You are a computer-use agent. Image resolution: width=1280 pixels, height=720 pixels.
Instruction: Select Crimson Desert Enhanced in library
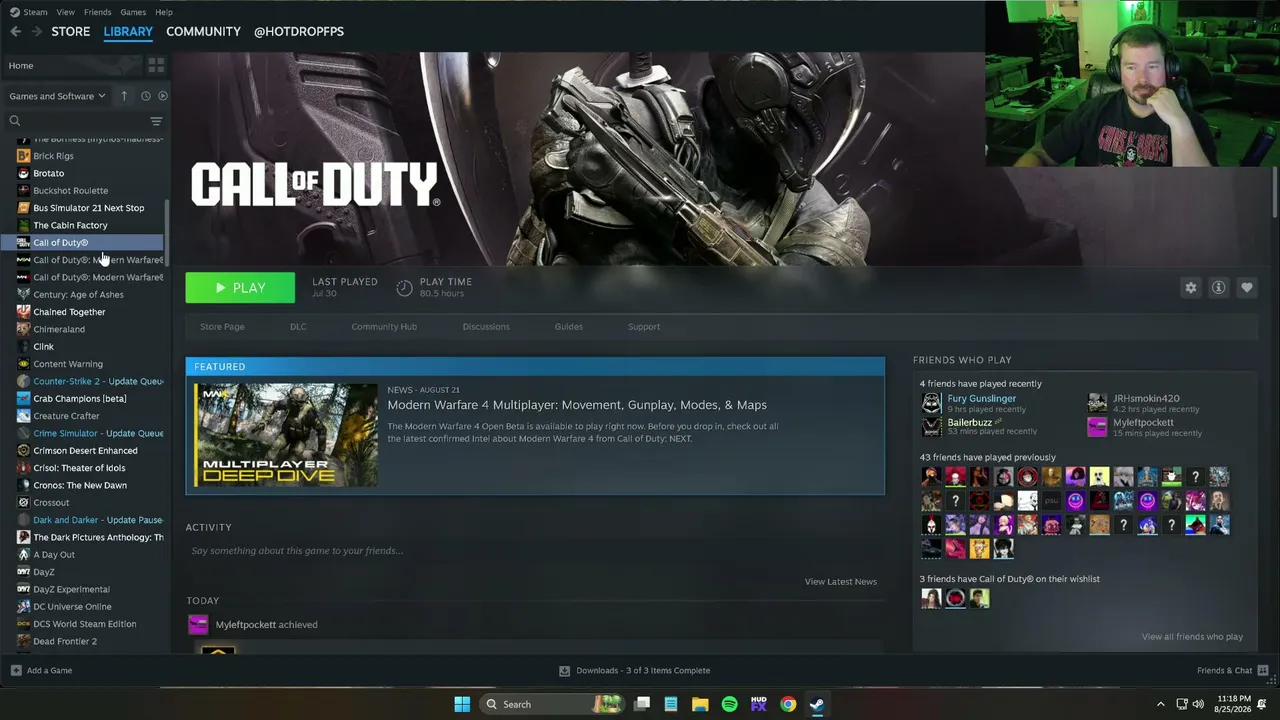(x=84, y=451)
